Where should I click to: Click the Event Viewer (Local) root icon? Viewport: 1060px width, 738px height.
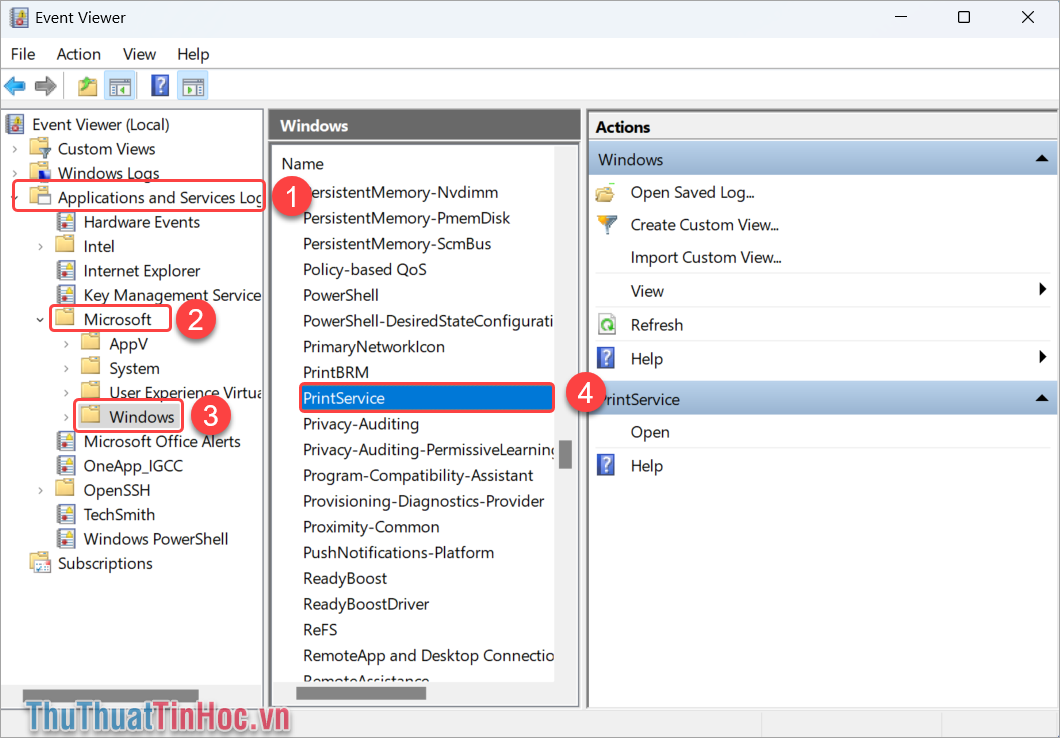pos(15,124)
